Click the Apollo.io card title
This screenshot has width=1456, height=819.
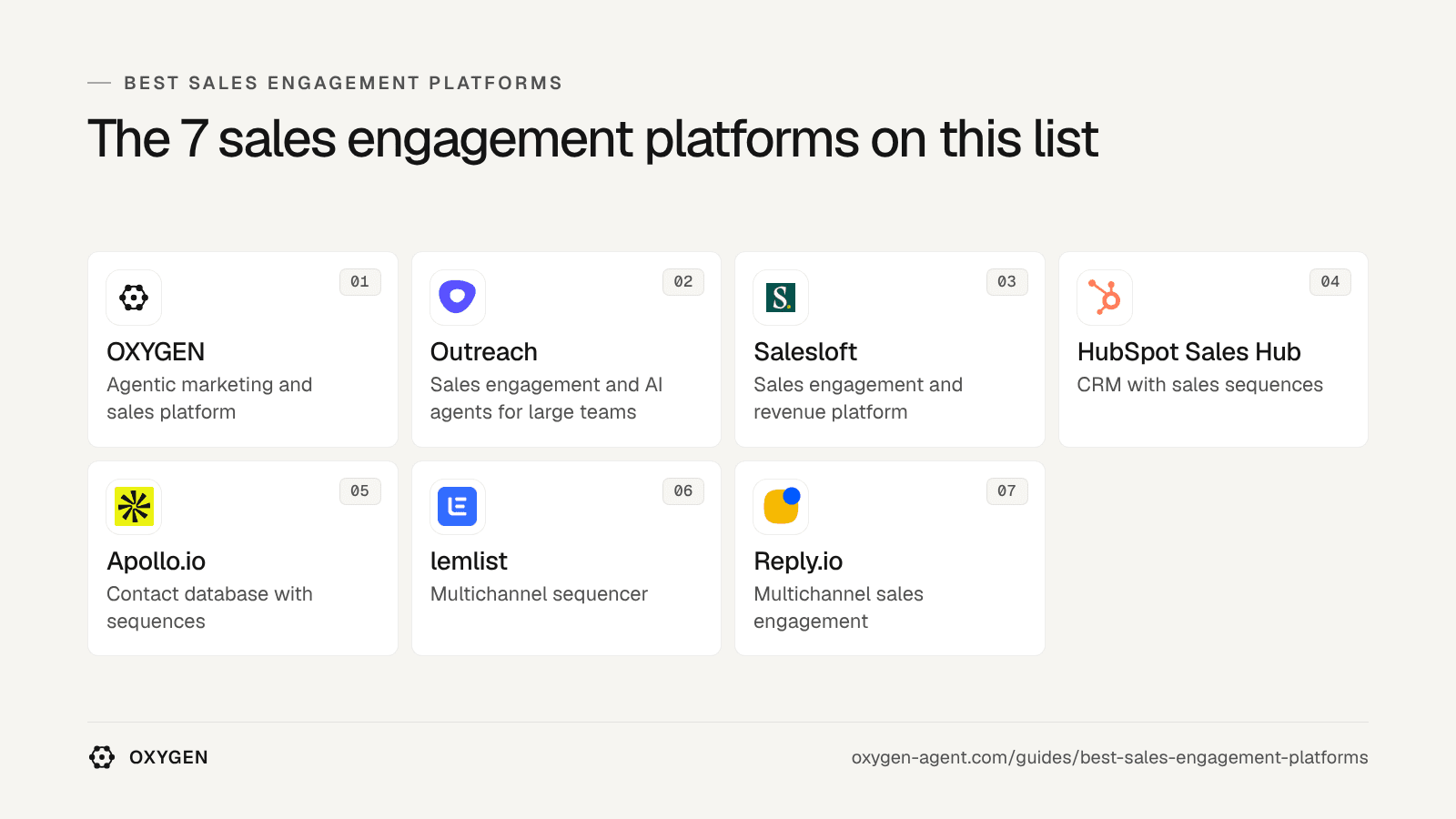[x=157, y=561]
